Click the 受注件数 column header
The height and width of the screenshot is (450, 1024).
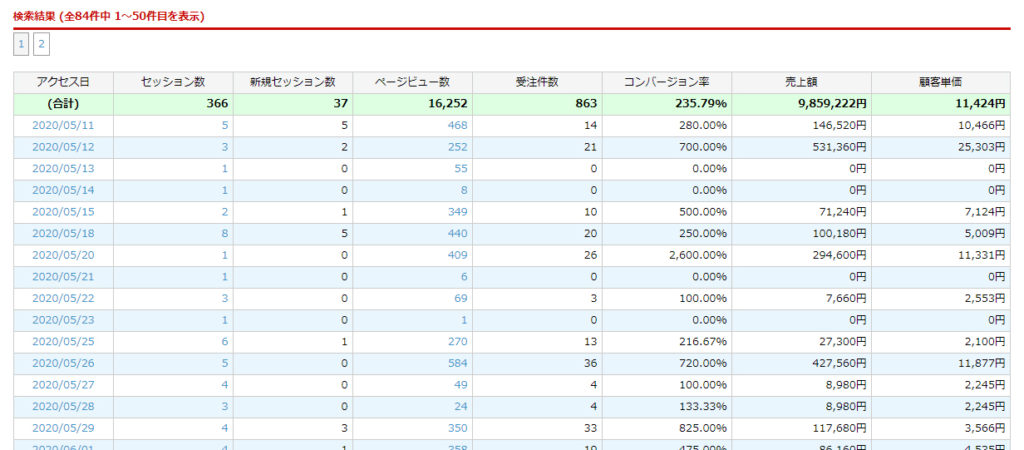pyautogui.click(x=537, y=82)
